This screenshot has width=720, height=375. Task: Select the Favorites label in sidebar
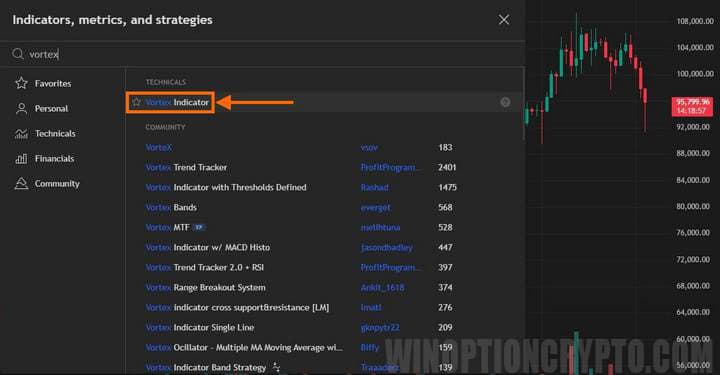(53, 84)
